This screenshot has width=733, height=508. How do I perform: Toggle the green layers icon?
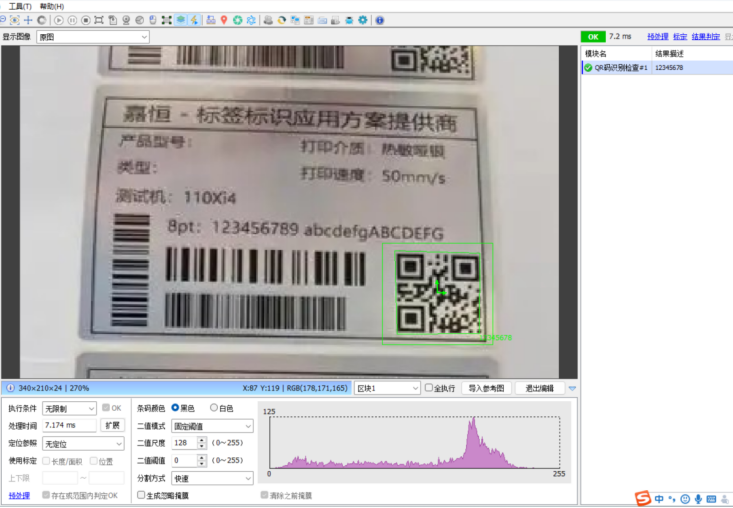coord(180,20)
